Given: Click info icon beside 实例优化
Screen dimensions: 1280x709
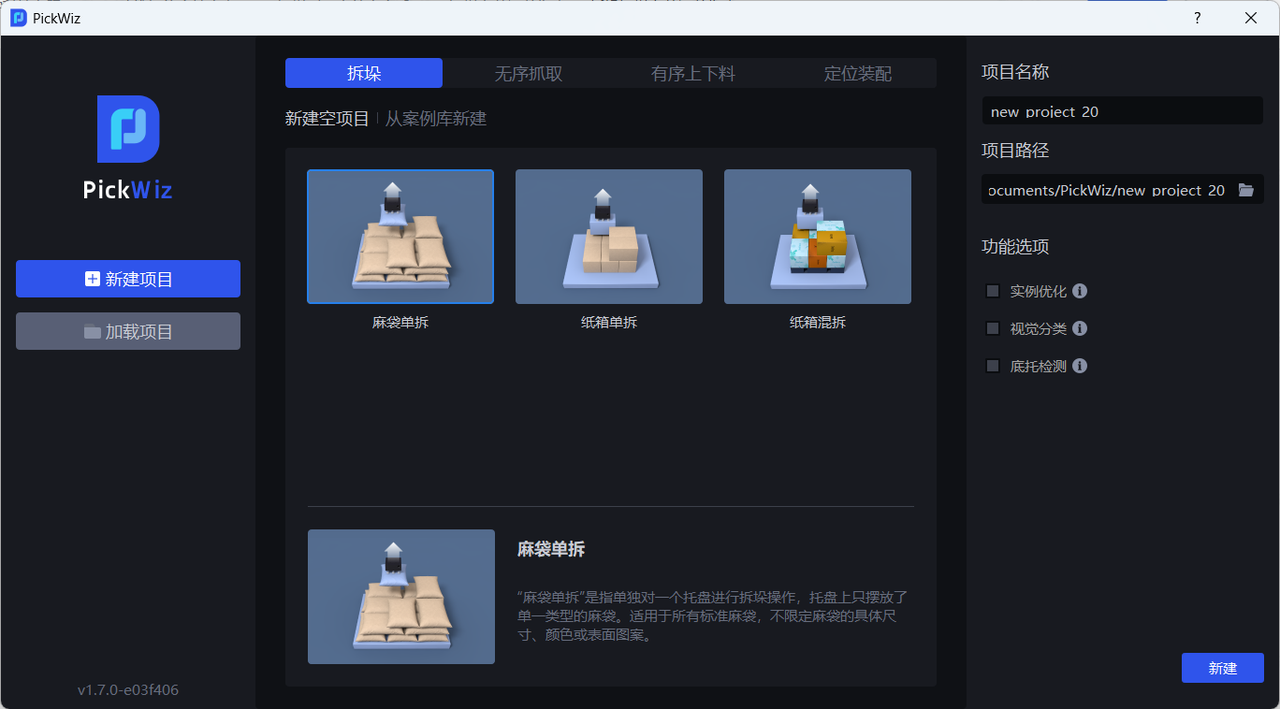Looking at the screenshot, I should [x=1080, y=291].
